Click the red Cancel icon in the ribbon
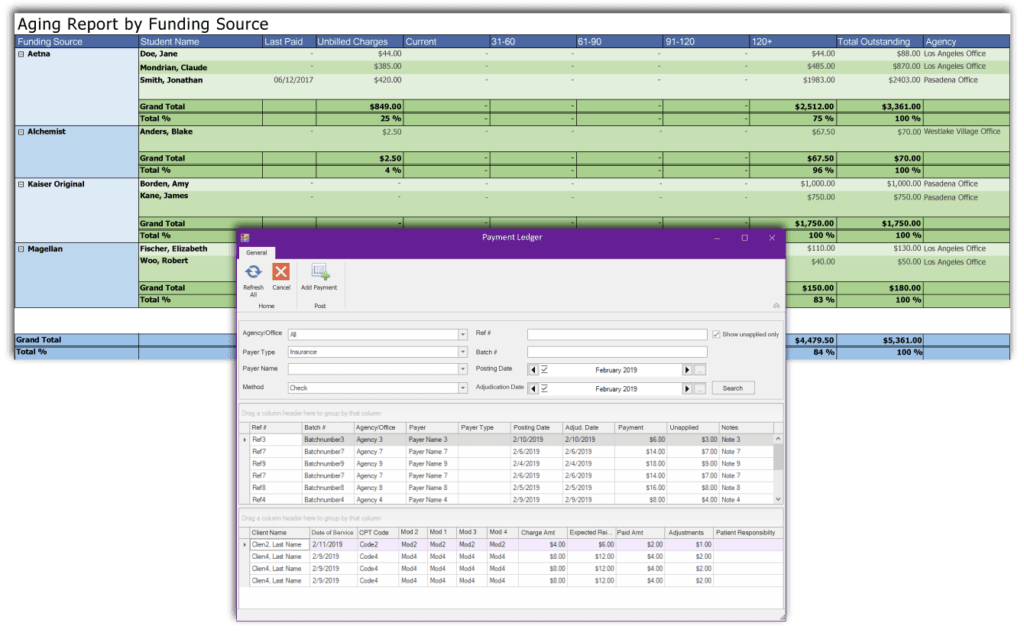This screenshot has width=1024, height=633. click(x=282, y=271)
